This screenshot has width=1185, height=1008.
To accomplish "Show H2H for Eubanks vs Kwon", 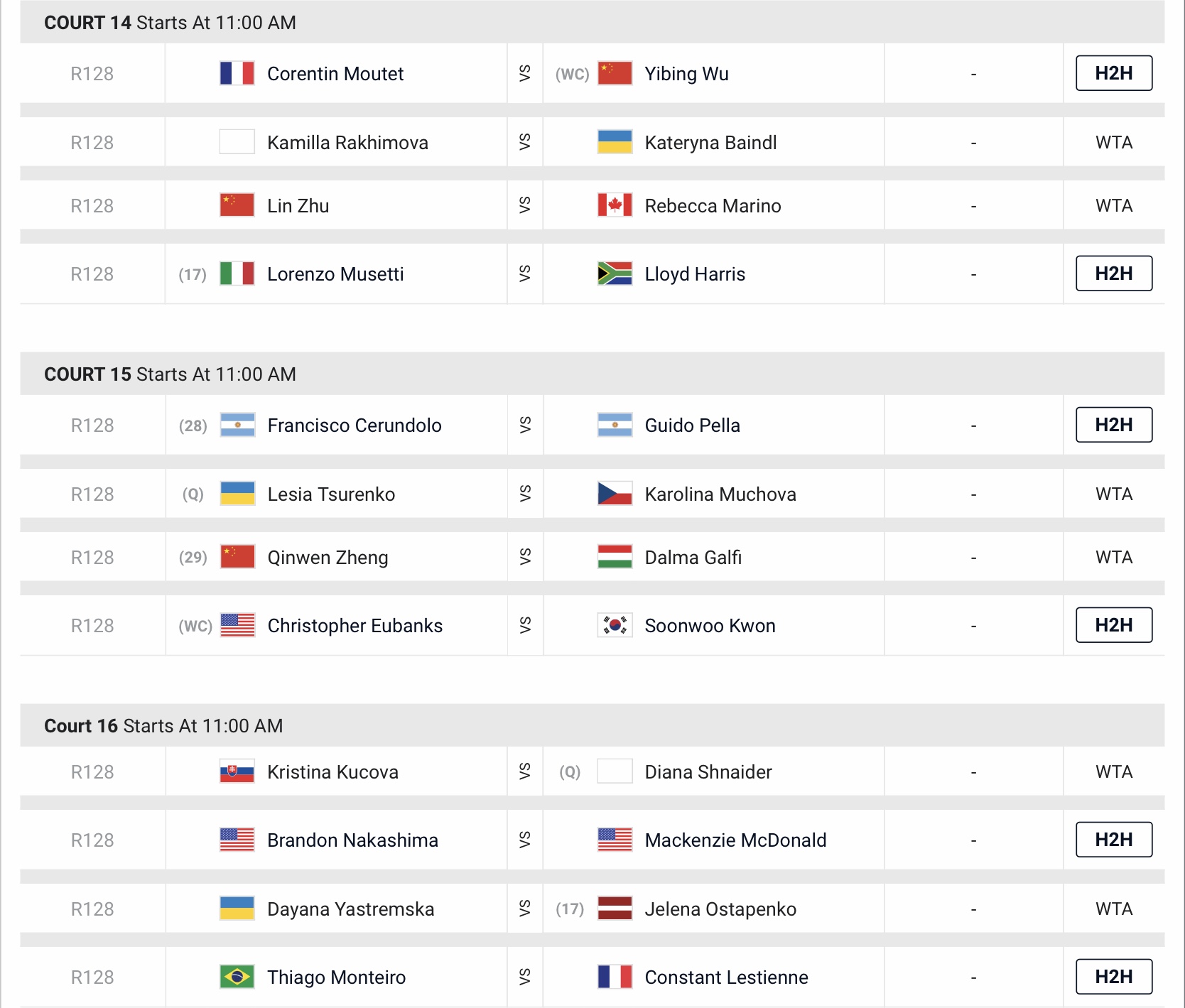I will coord(1113,625).
